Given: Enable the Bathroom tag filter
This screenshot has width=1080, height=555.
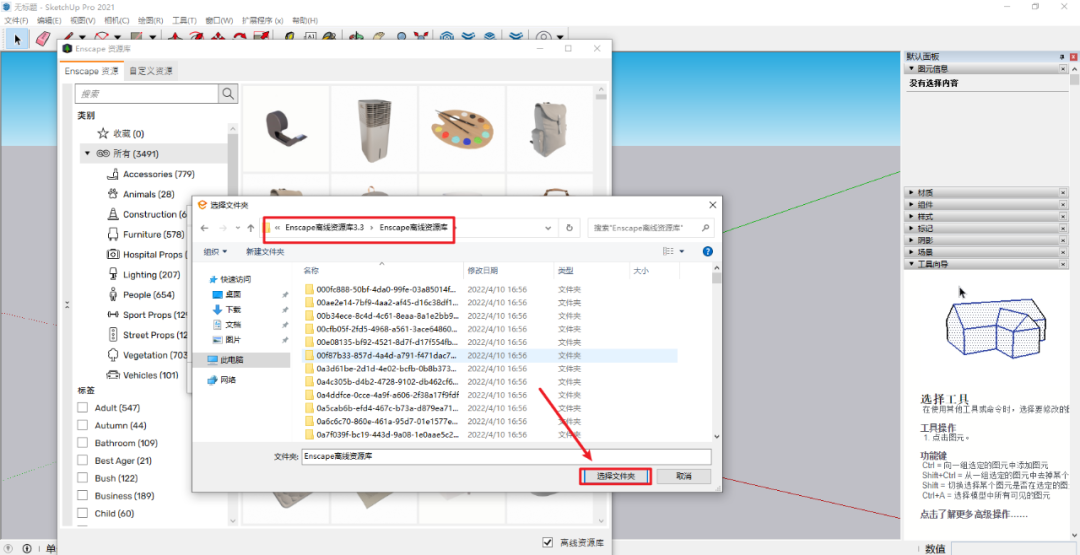Looking at the screenshot, I should 83,443.
